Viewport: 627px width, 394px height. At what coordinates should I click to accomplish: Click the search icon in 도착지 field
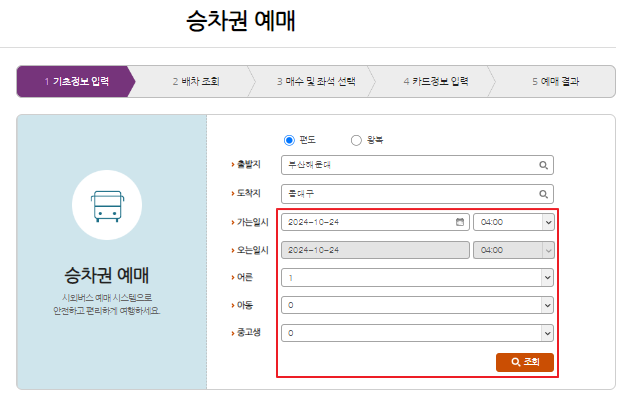click(x=543, y=194)
